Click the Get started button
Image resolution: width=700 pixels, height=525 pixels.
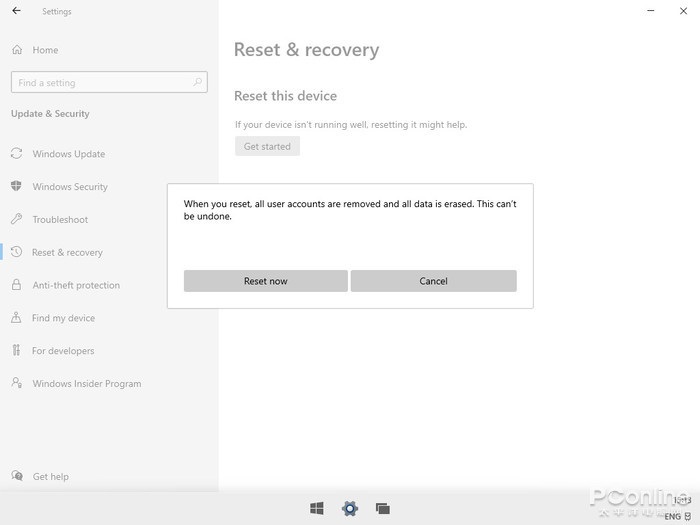(267, 146)
